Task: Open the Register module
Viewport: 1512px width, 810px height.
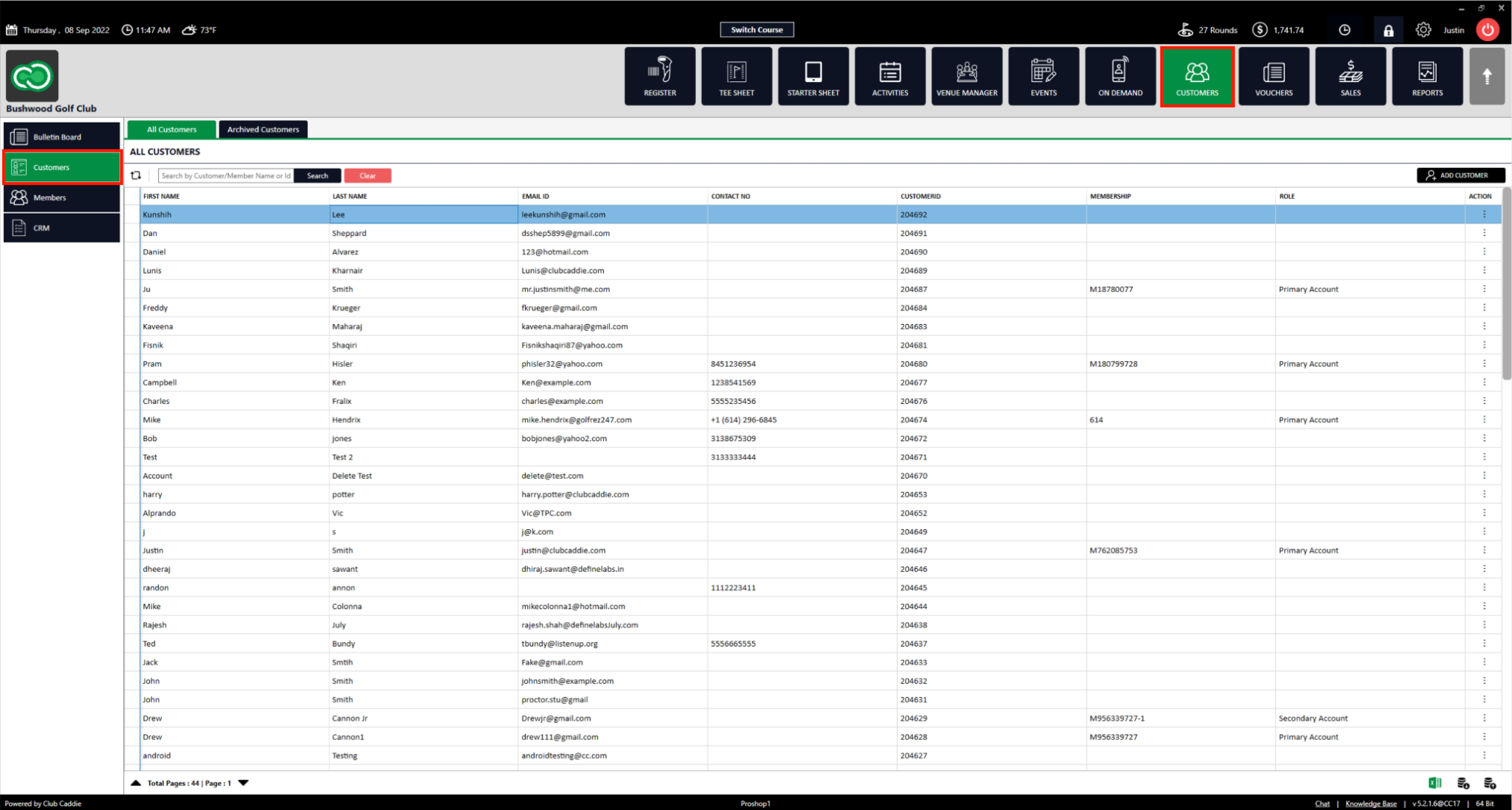Action: [660, 76]
